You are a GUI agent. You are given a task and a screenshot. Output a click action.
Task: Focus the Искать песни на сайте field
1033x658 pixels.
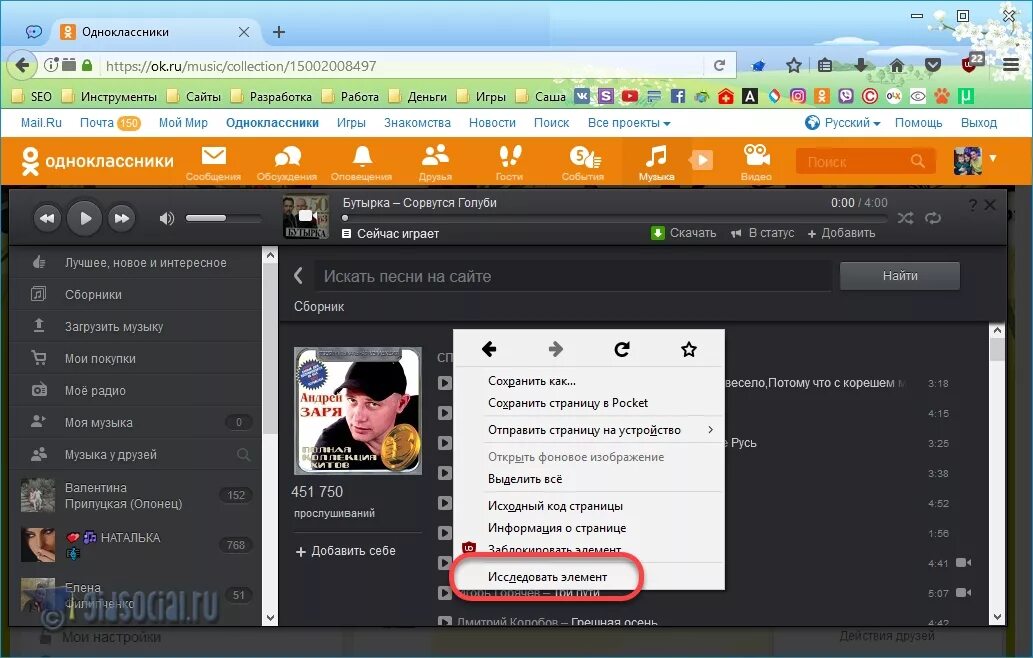(x=572, y=277)
